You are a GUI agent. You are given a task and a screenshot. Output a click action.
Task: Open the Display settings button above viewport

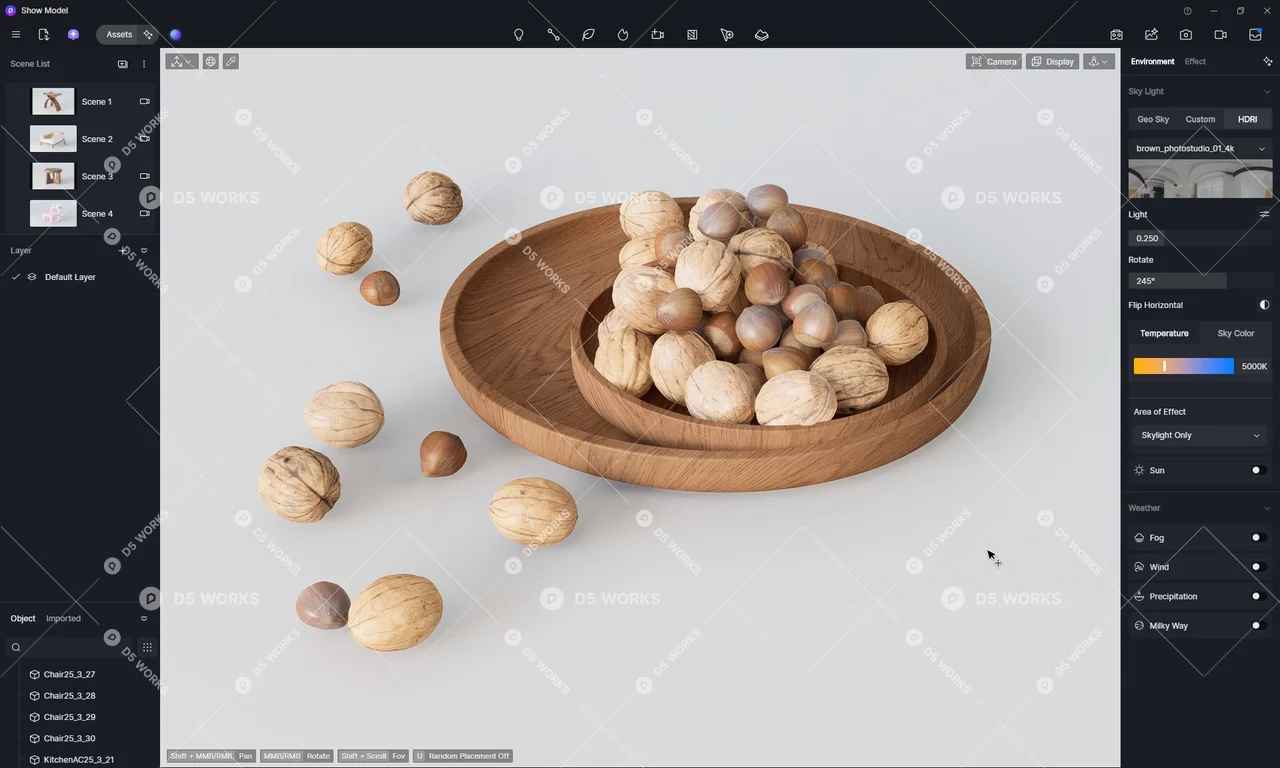pyautogui.click(x=1052, y=61)
